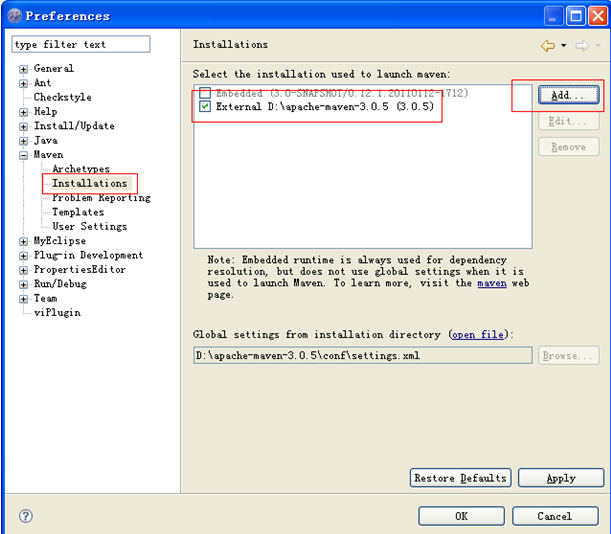Expand the Run/Debug tree node
The image size is (611, 534).
[23, 285]
